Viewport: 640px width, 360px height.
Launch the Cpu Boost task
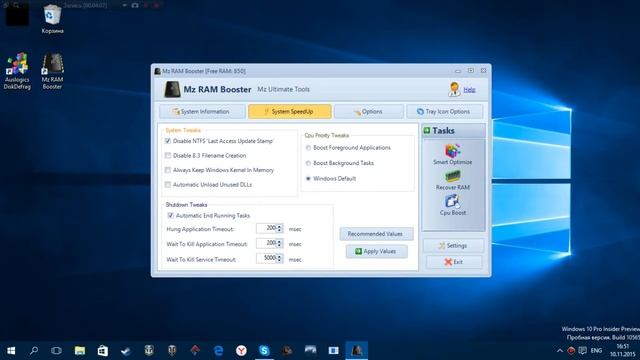[x=452, y=205]
